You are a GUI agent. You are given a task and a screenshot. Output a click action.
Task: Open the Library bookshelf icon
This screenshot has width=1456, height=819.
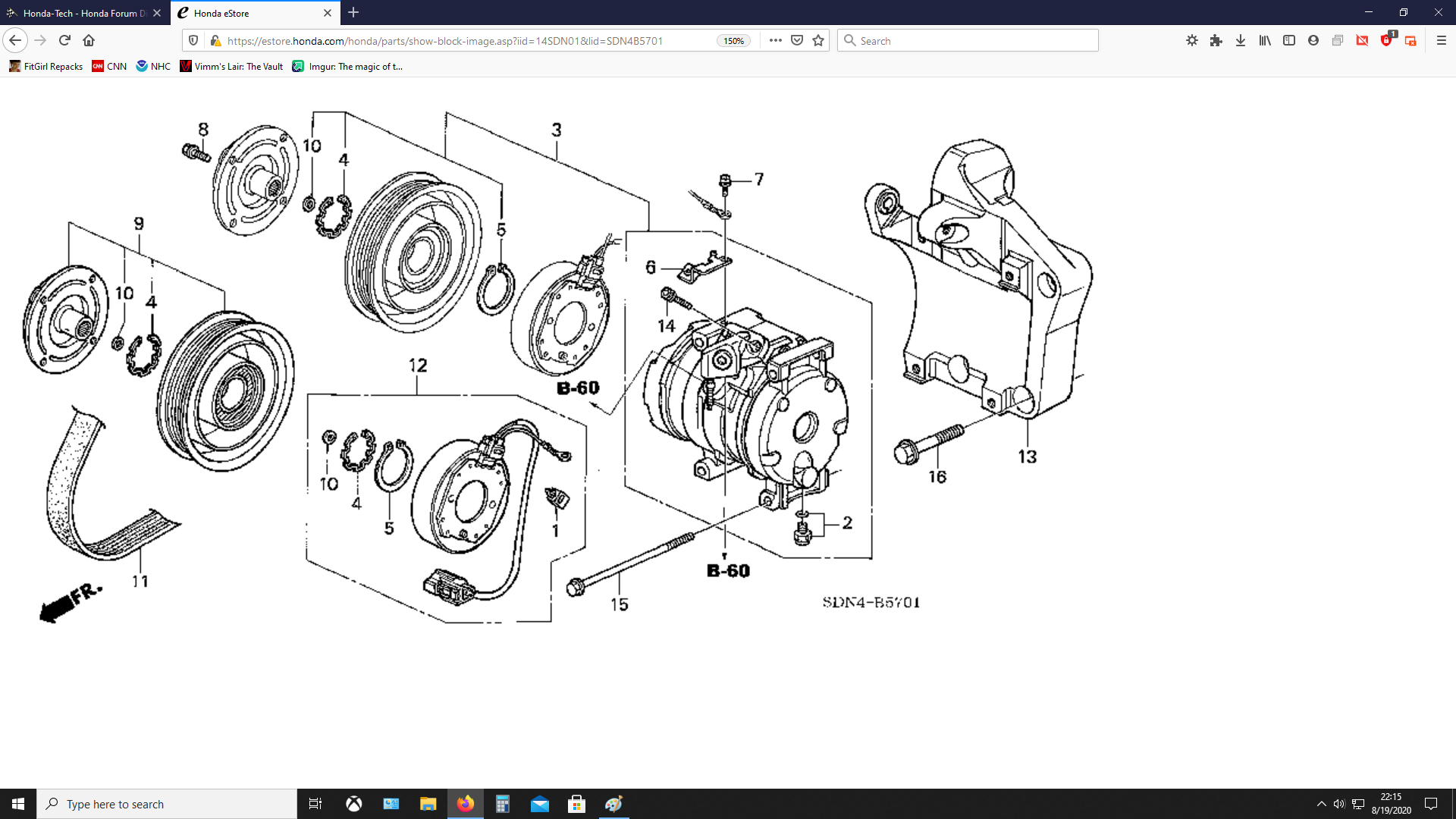(1265, 40)
